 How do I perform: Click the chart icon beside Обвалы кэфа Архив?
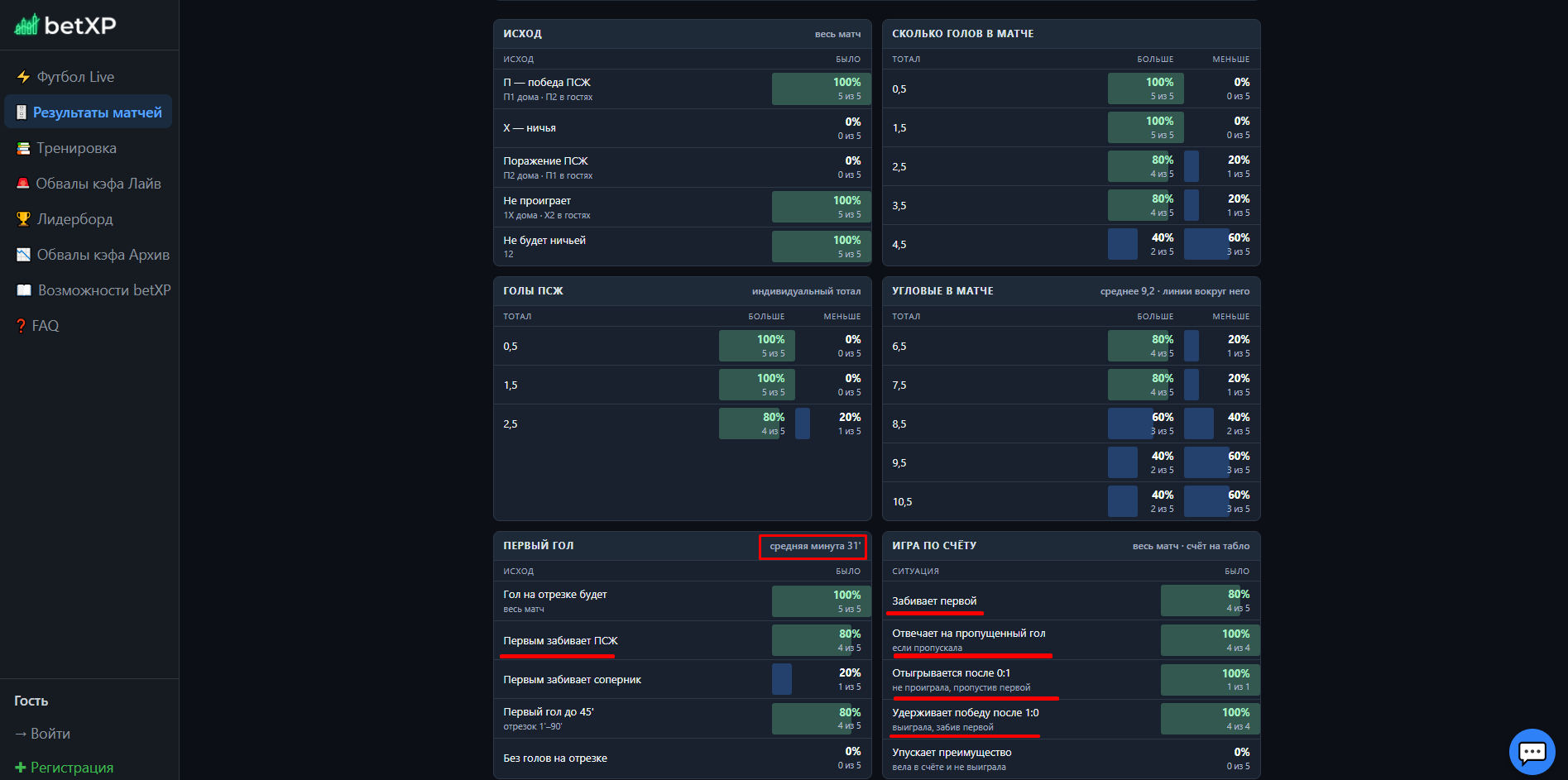[x=23, y=255]
